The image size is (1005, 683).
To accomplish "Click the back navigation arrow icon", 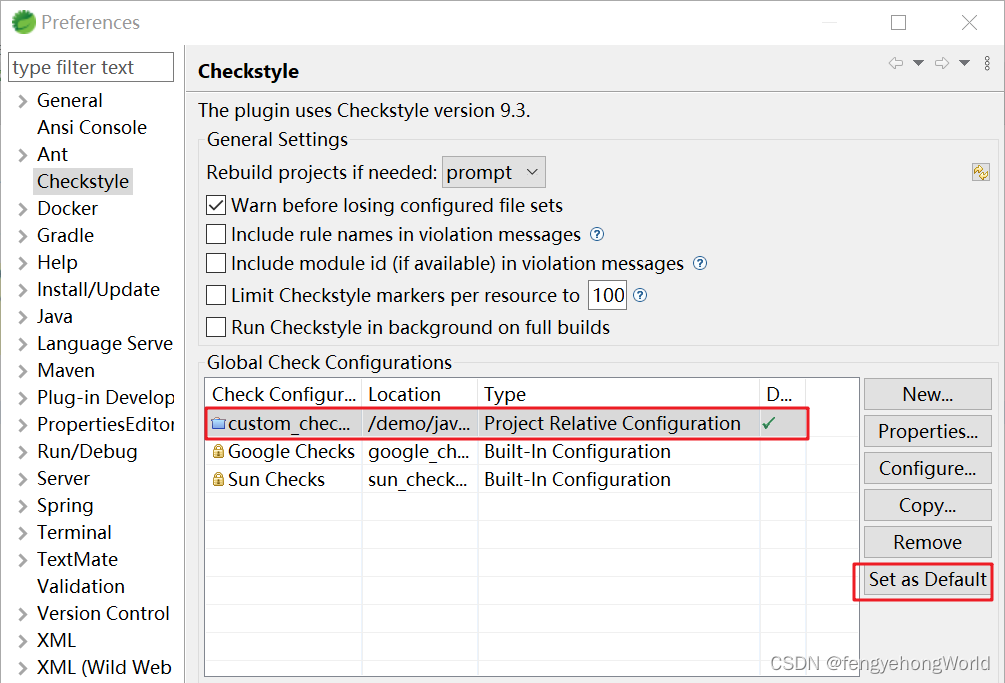I will (x=895, y=63).
